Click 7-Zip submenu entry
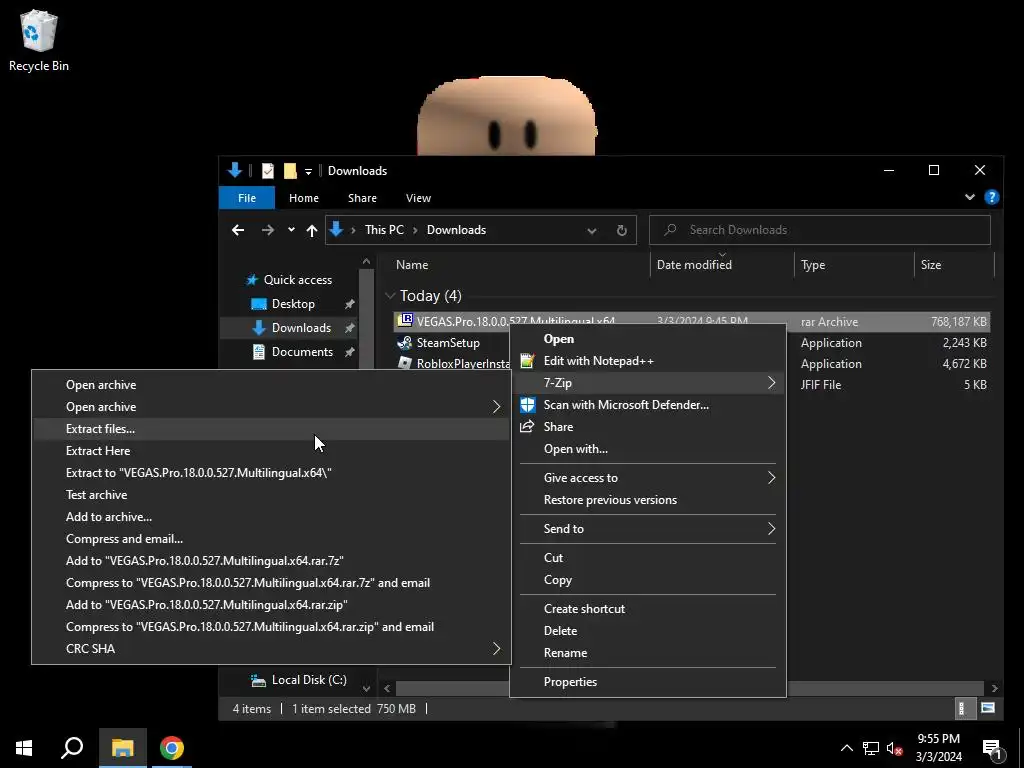 click(x=648, y=383)
